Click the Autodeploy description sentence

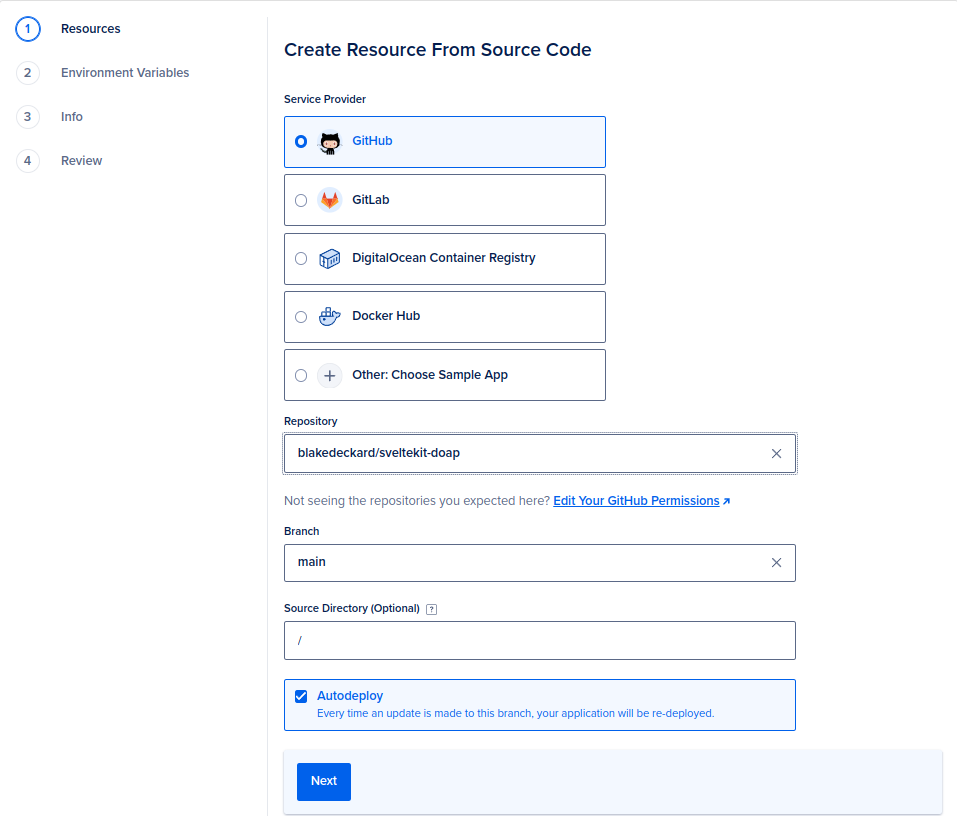click(515, 713)
